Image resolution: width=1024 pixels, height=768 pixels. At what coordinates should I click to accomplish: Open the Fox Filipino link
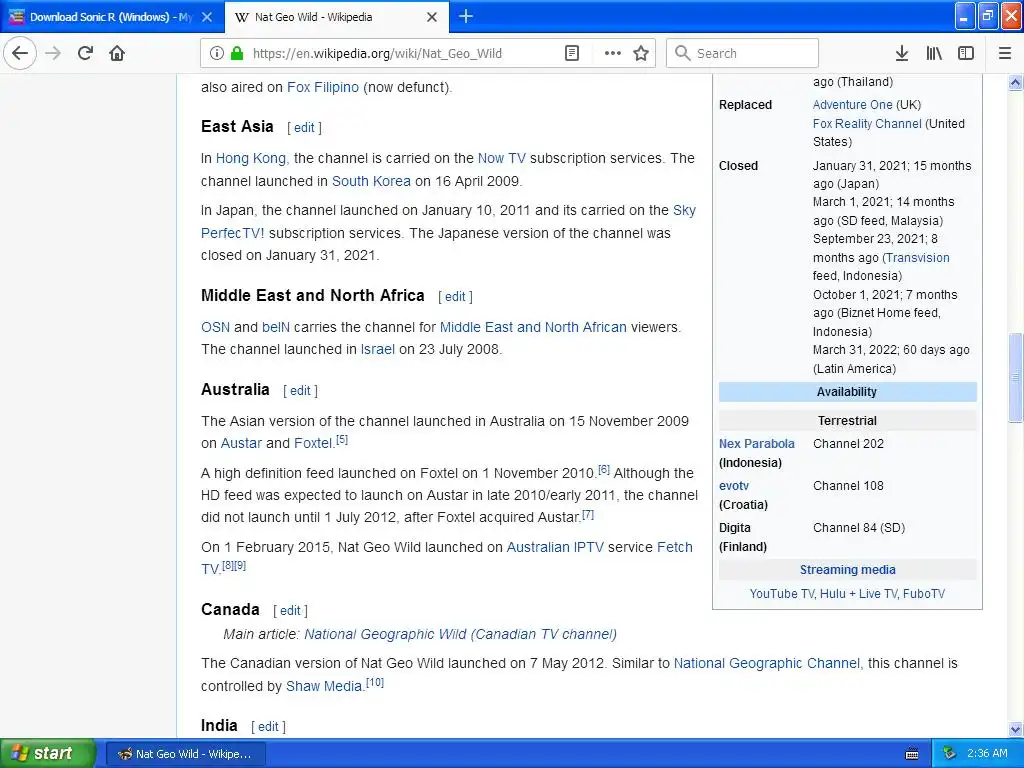[x=323, y=87]
